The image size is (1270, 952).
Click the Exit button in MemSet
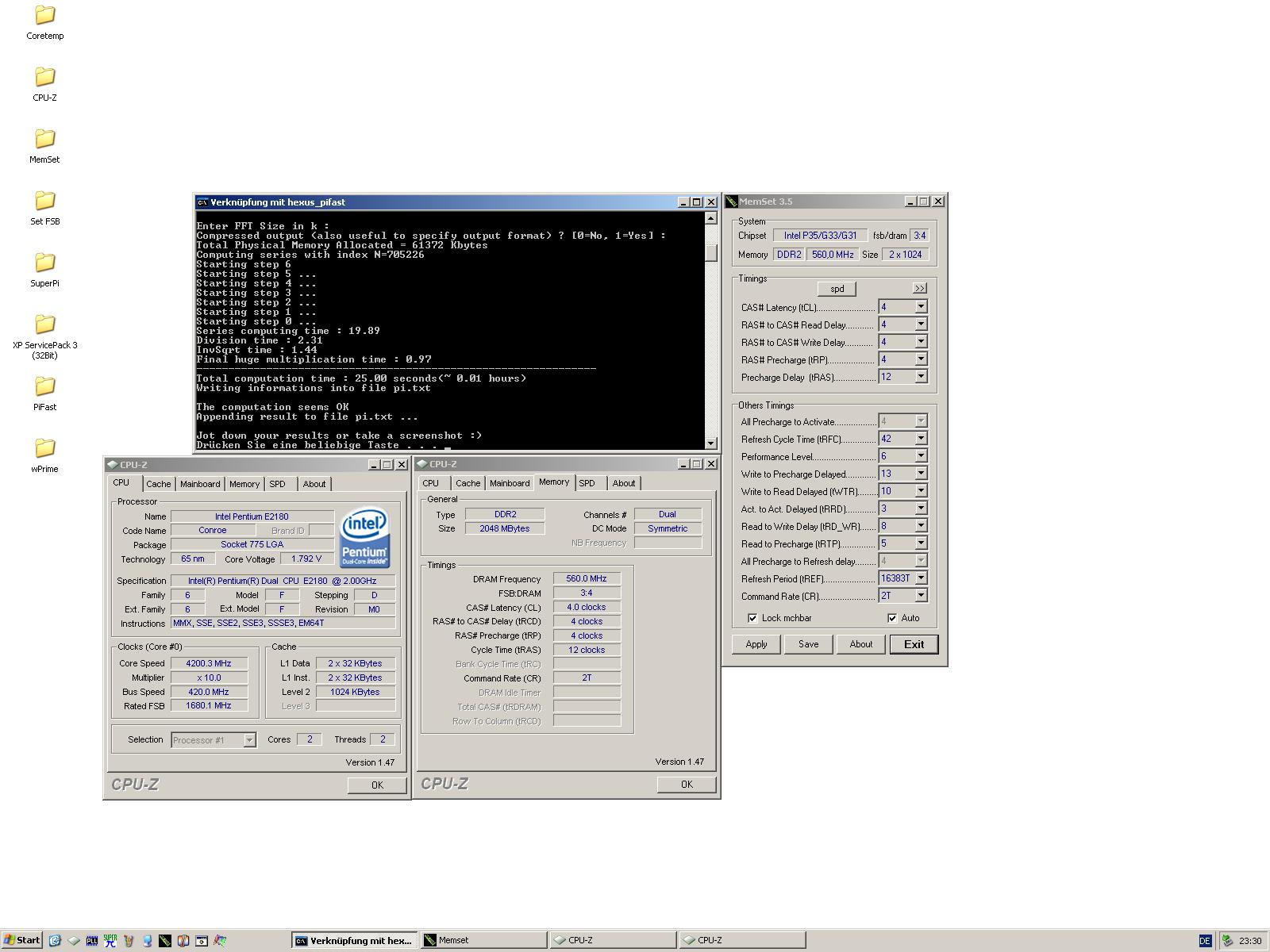point(914,644)
